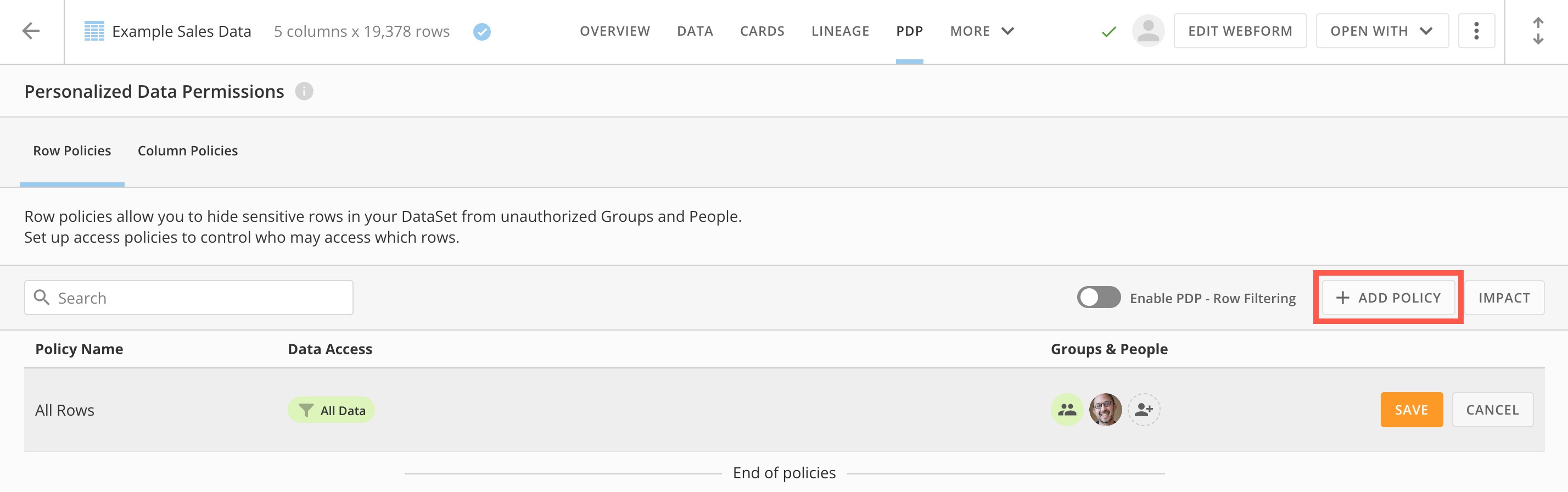
Task: Click the blue certified checkmark badge
Action: (x=481, y=32)
